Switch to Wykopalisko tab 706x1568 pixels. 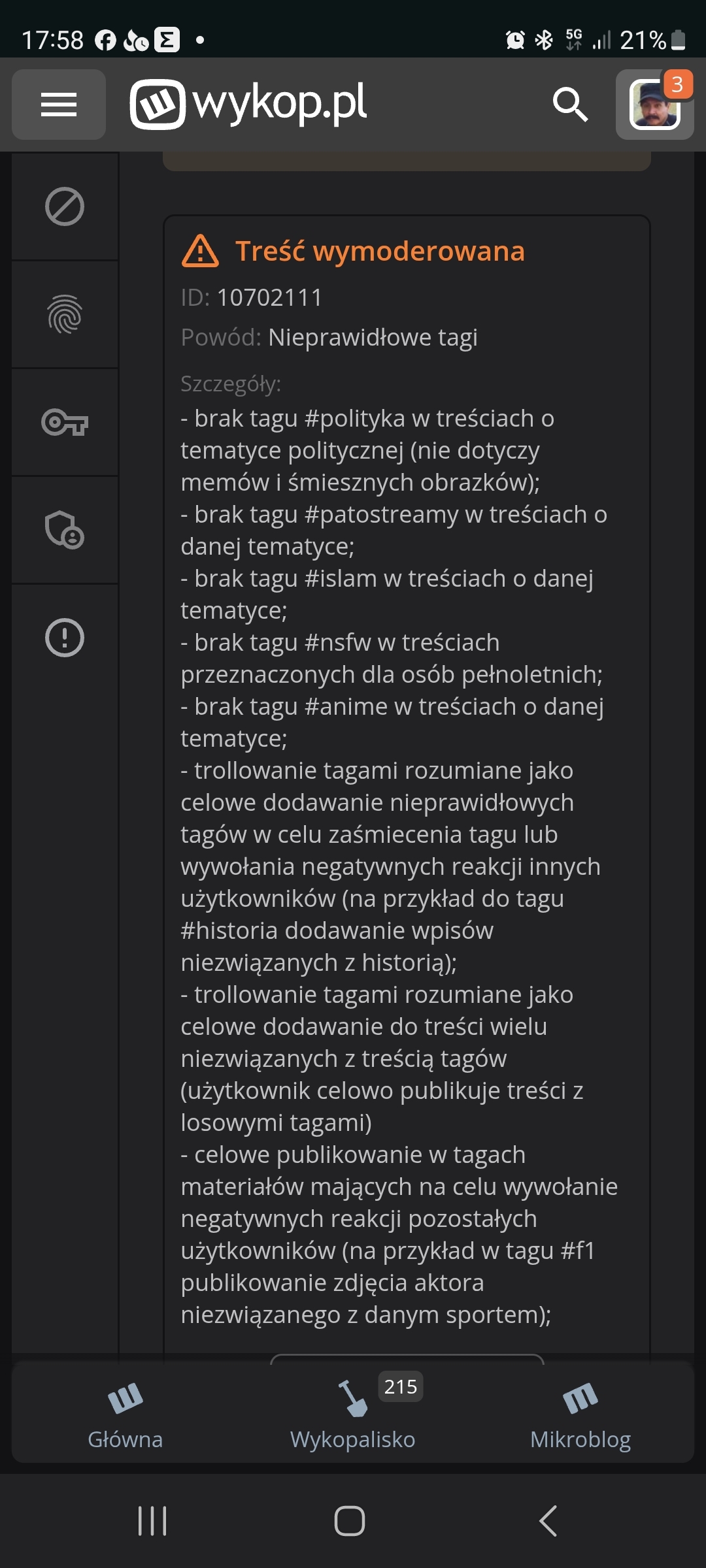(352, 1413)
